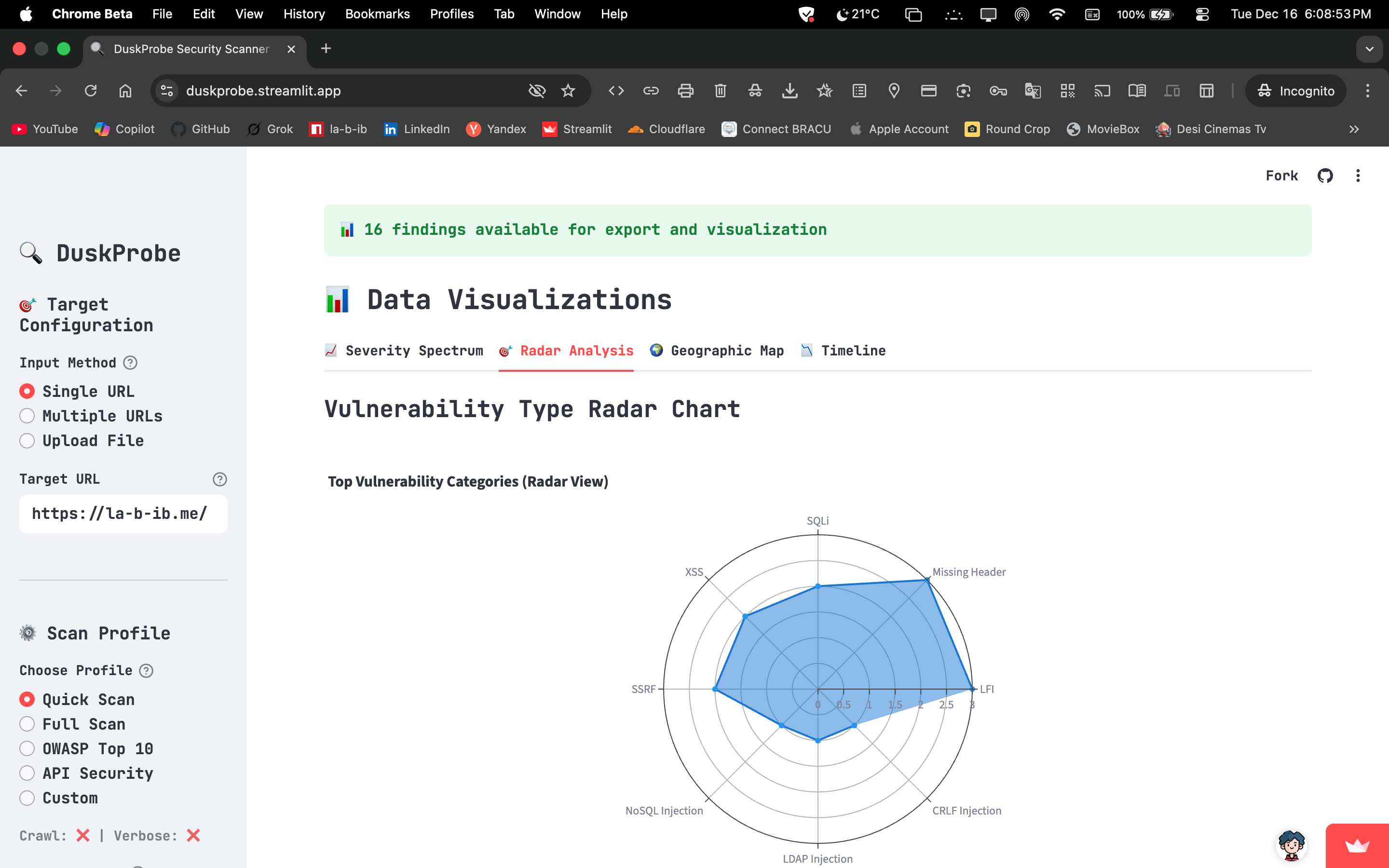This screenshot has width=1389, height=868.
Task: Open the Streamlit crown badge
Action: click(x=1357, y=846)
